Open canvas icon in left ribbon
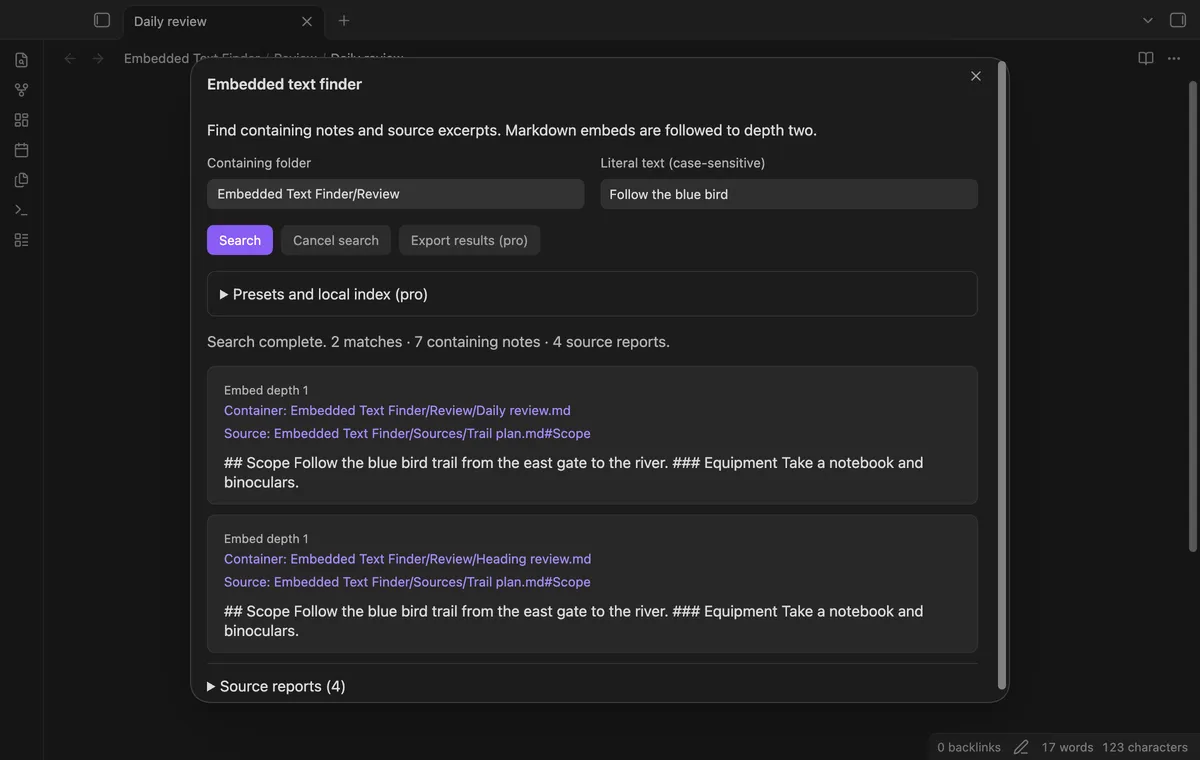The image size is (1200, 760). tap(21, 120)
